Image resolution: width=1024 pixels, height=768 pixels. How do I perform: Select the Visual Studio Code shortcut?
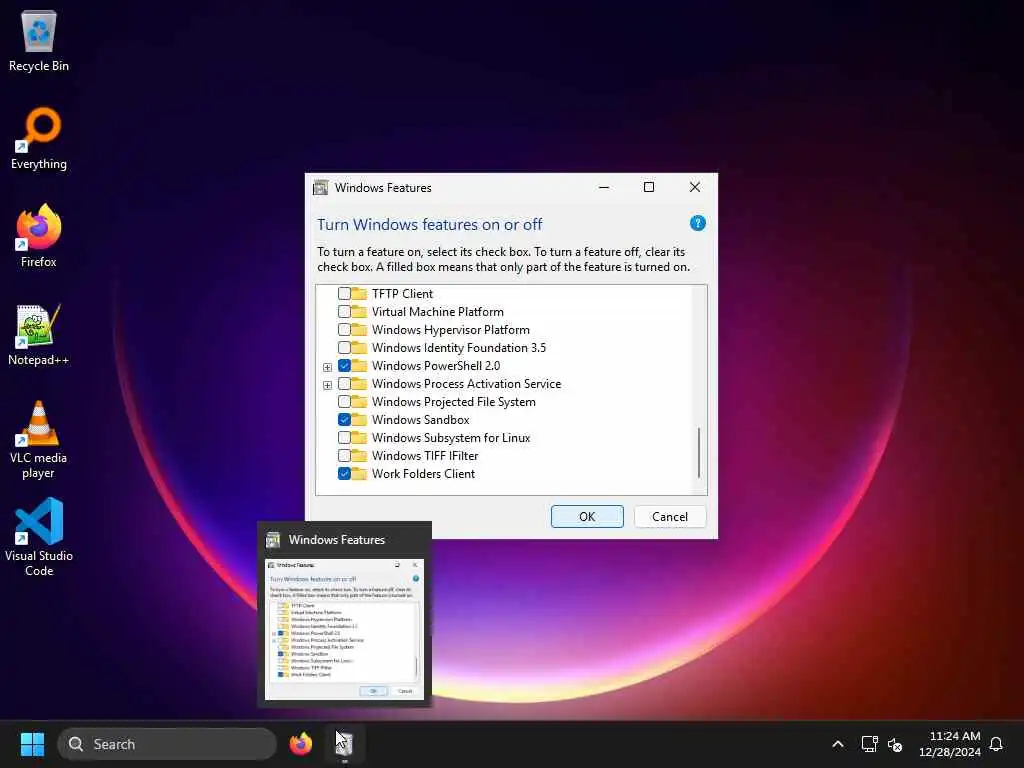pos(39,537)
